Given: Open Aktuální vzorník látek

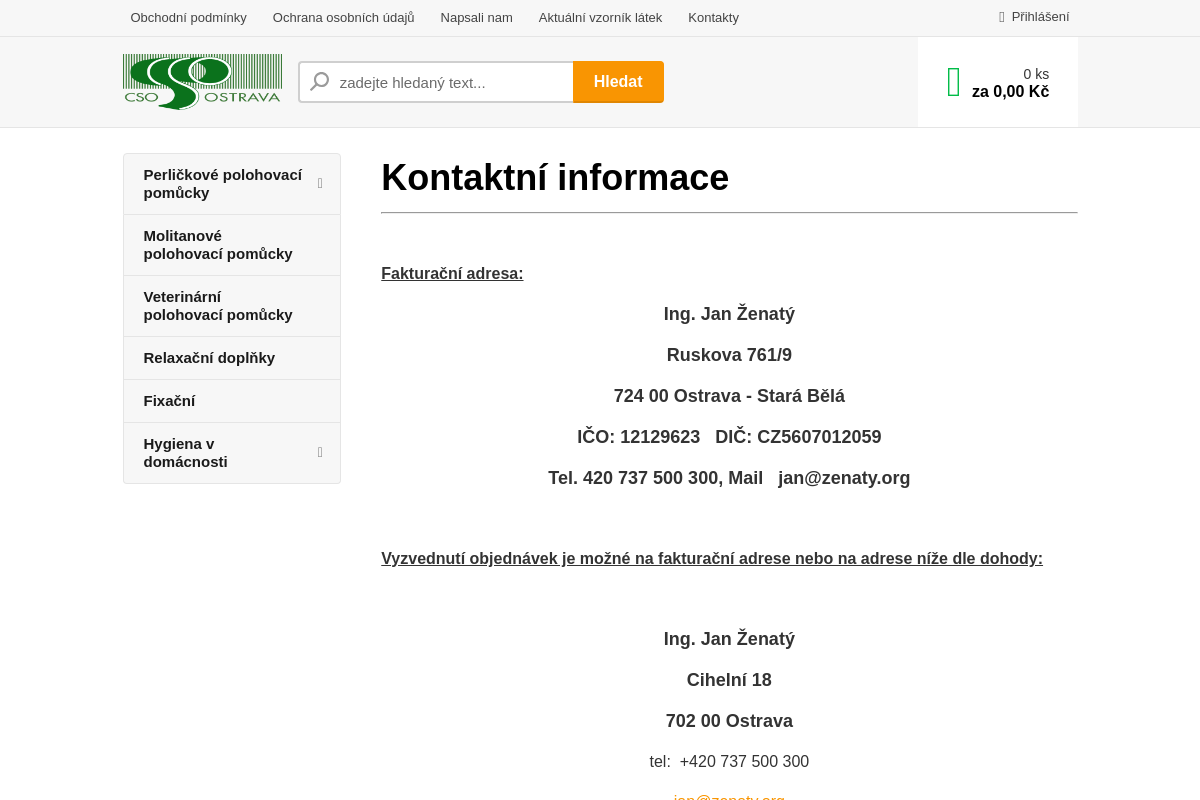Looking at the screenshot, I should click(600, 17).
